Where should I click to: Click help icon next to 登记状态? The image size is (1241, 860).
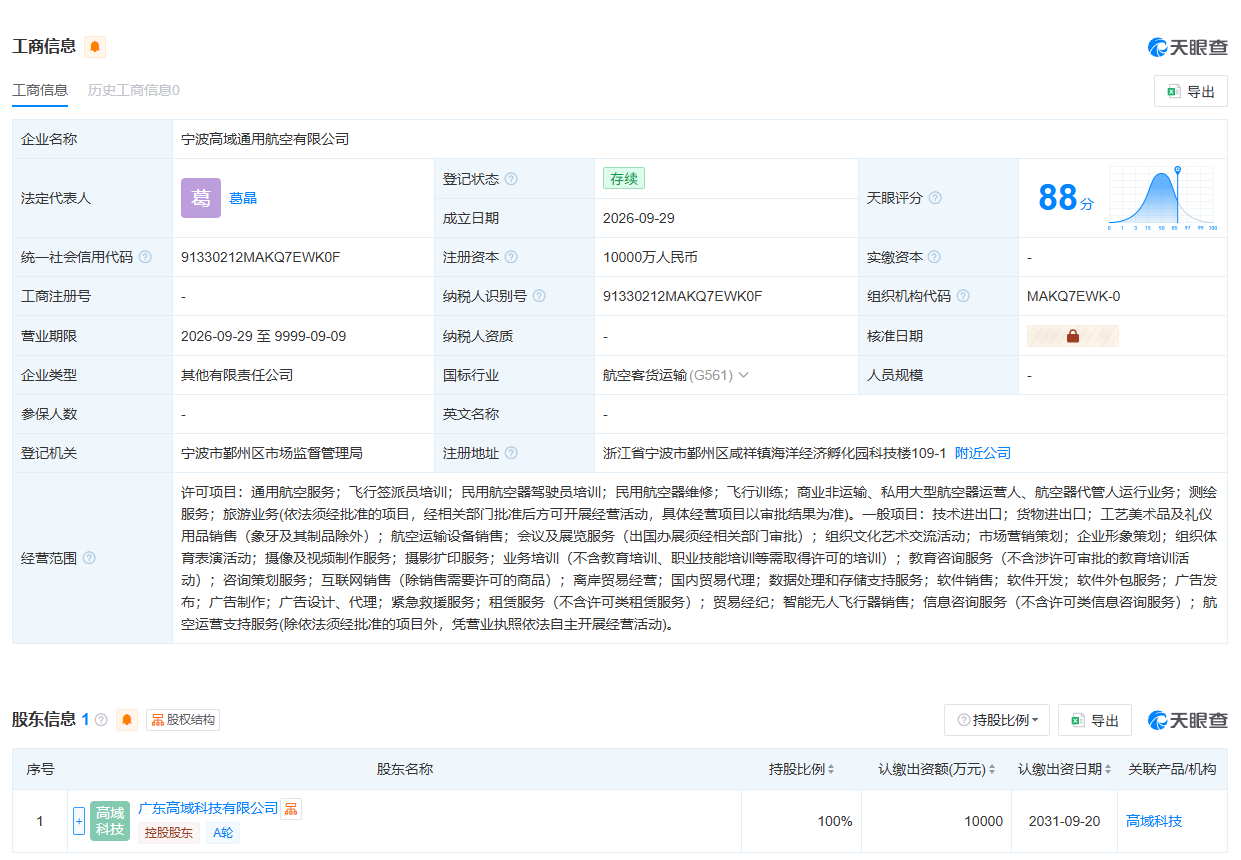511,179
